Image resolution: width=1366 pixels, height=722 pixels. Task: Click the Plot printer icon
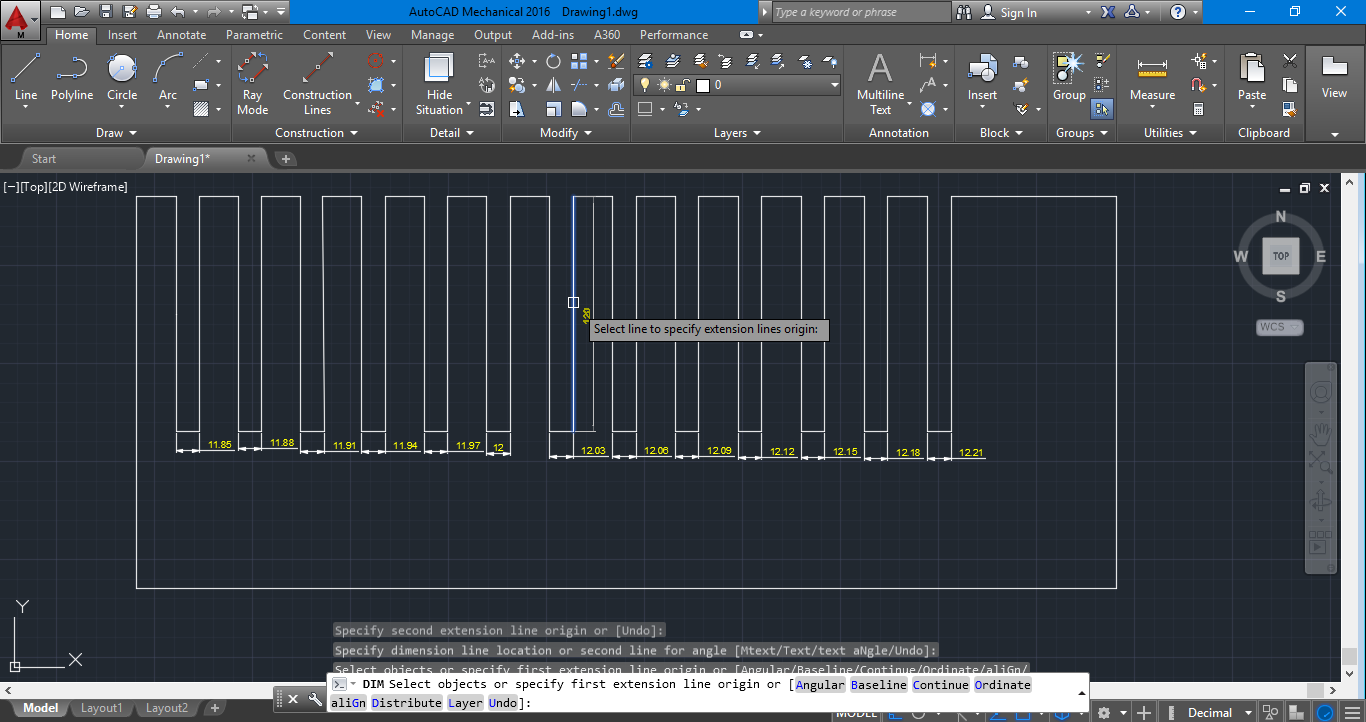(x=153, y=12)
